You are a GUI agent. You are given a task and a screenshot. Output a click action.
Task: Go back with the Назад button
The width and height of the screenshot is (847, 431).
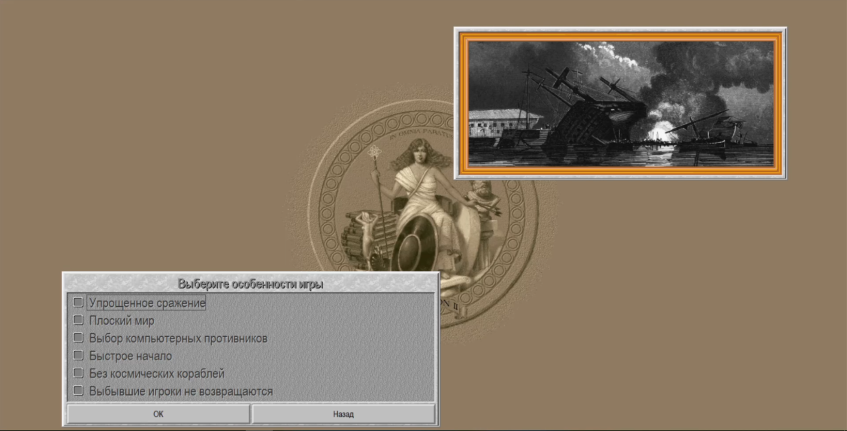(x=344, y=414)
